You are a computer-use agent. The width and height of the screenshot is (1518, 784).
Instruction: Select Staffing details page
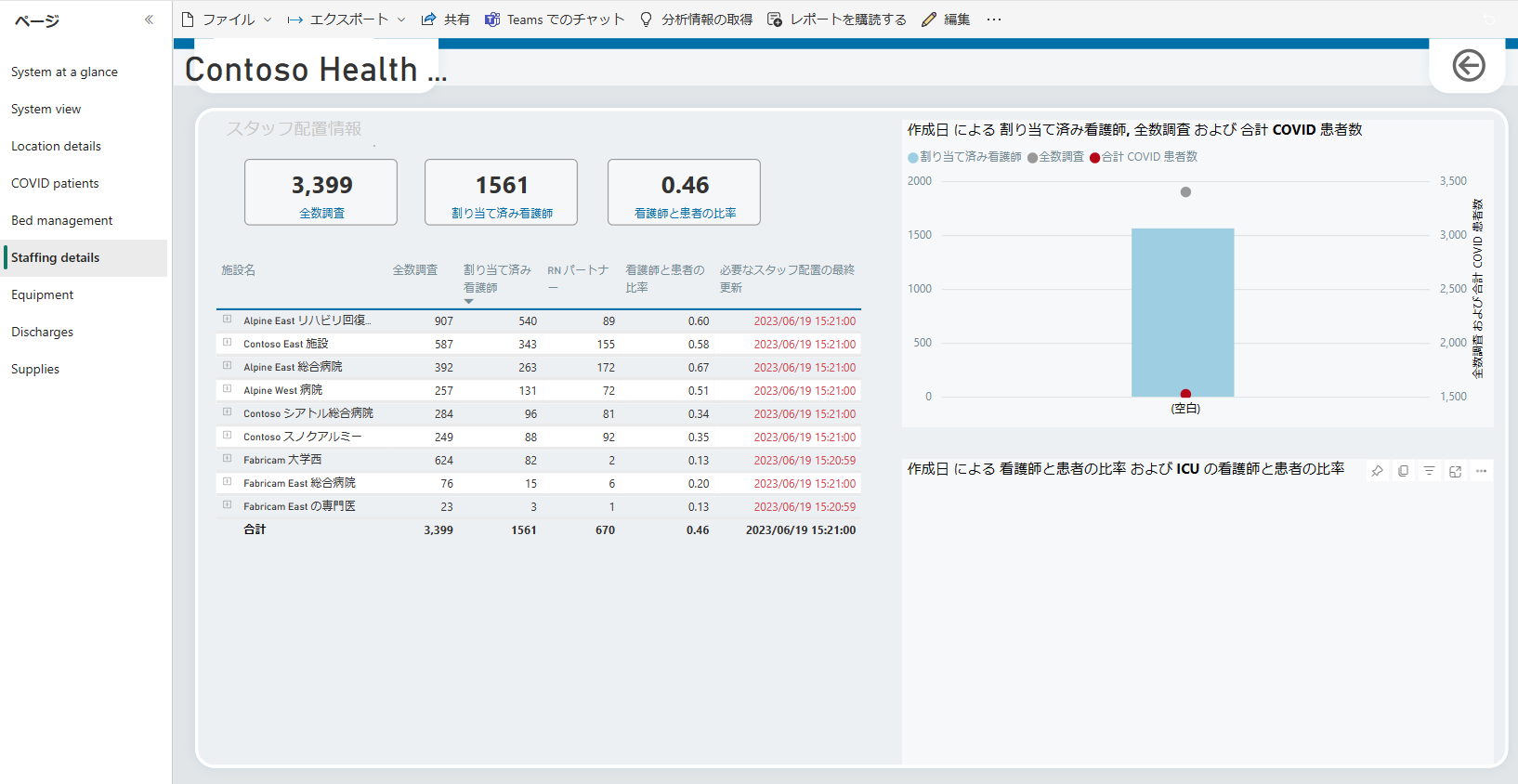click(84, 257)
